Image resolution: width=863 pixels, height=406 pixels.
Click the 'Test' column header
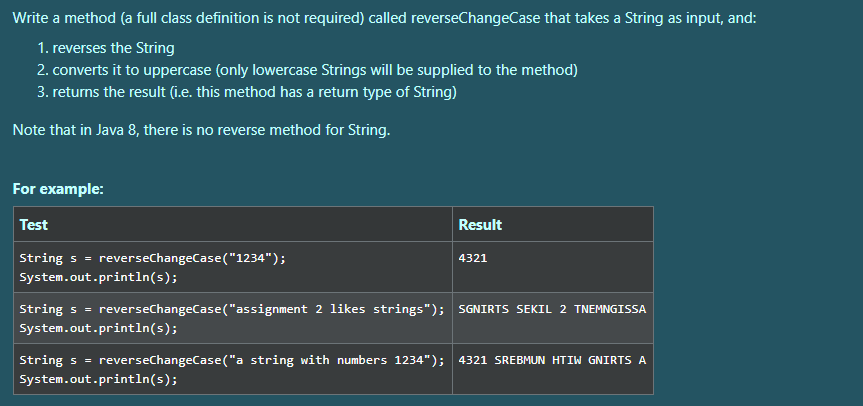(x=34, y=224)
